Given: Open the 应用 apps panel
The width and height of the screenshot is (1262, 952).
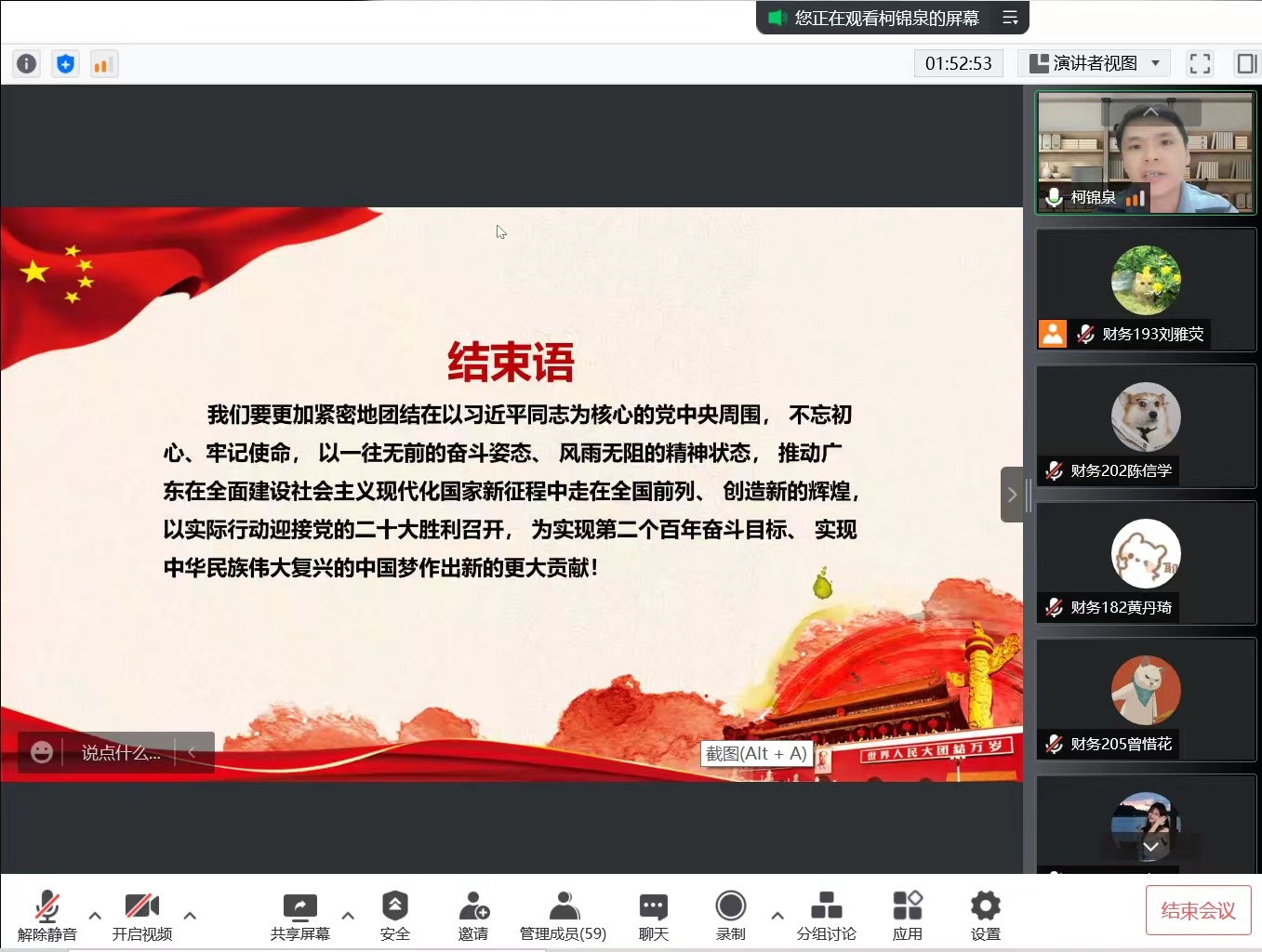Looking at the screenshot, I should click(907, 916).
